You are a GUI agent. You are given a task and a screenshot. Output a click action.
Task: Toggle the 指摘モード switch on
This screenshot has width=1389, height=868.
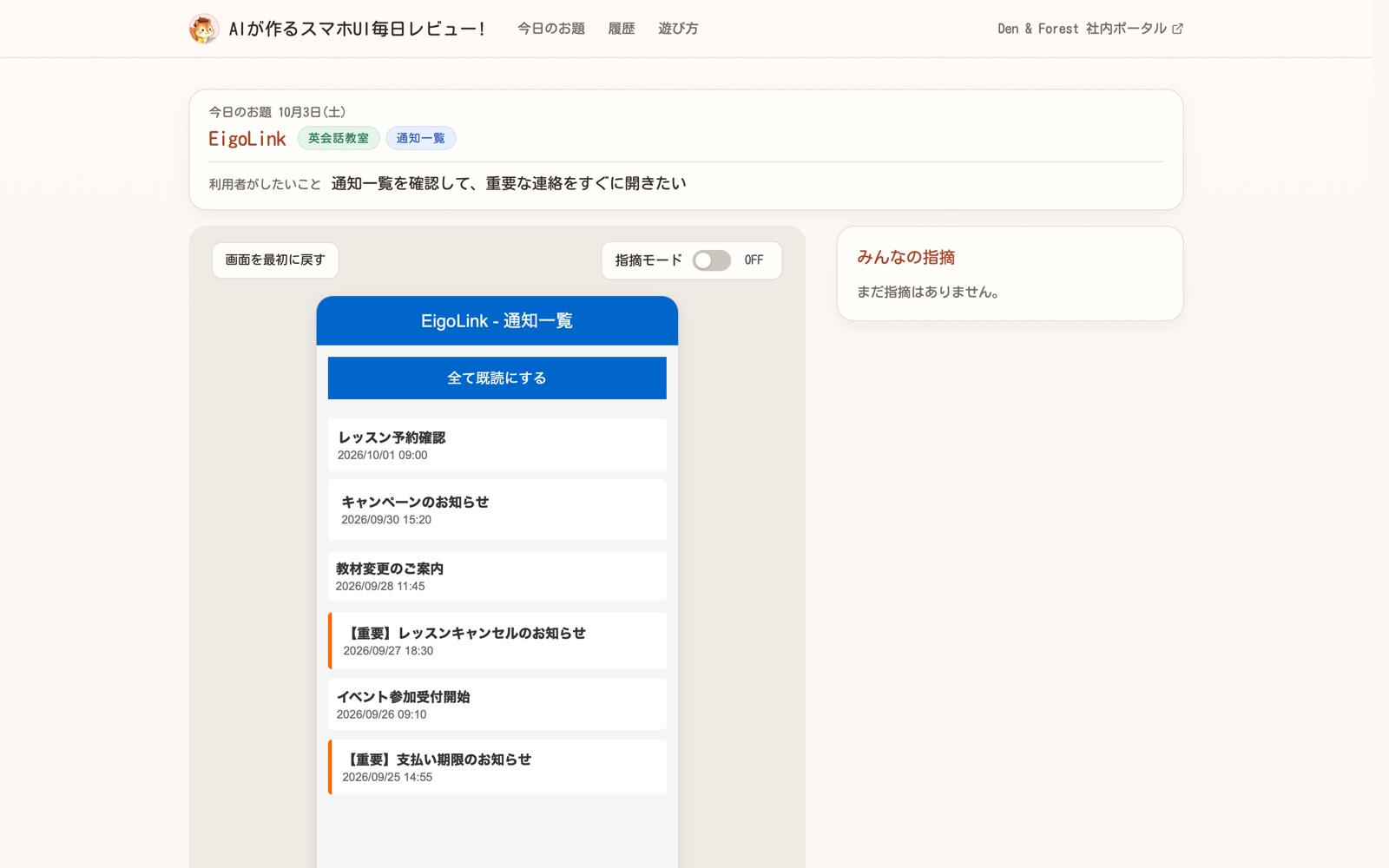(x=711, y=260)
